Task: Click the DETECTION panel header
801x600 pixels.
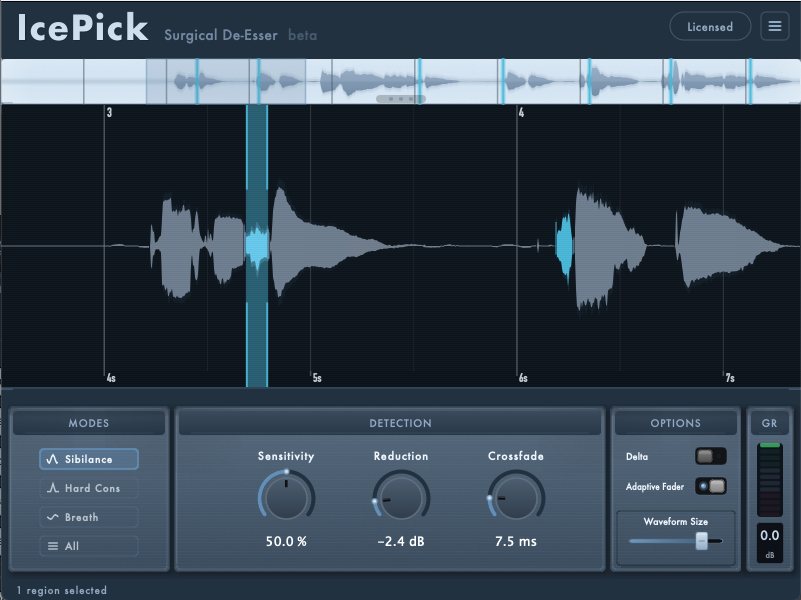Action: (x=400, y=422)
